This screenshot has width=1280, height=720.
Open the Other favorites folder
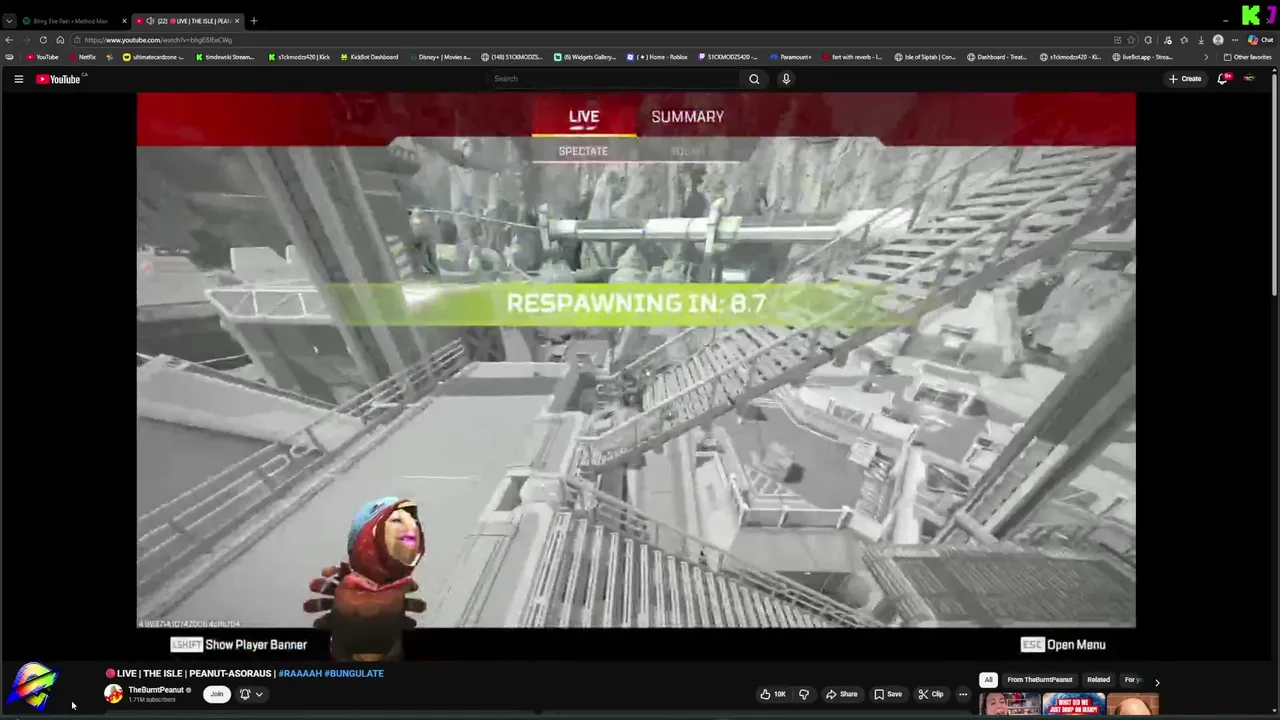[1247, 57]
